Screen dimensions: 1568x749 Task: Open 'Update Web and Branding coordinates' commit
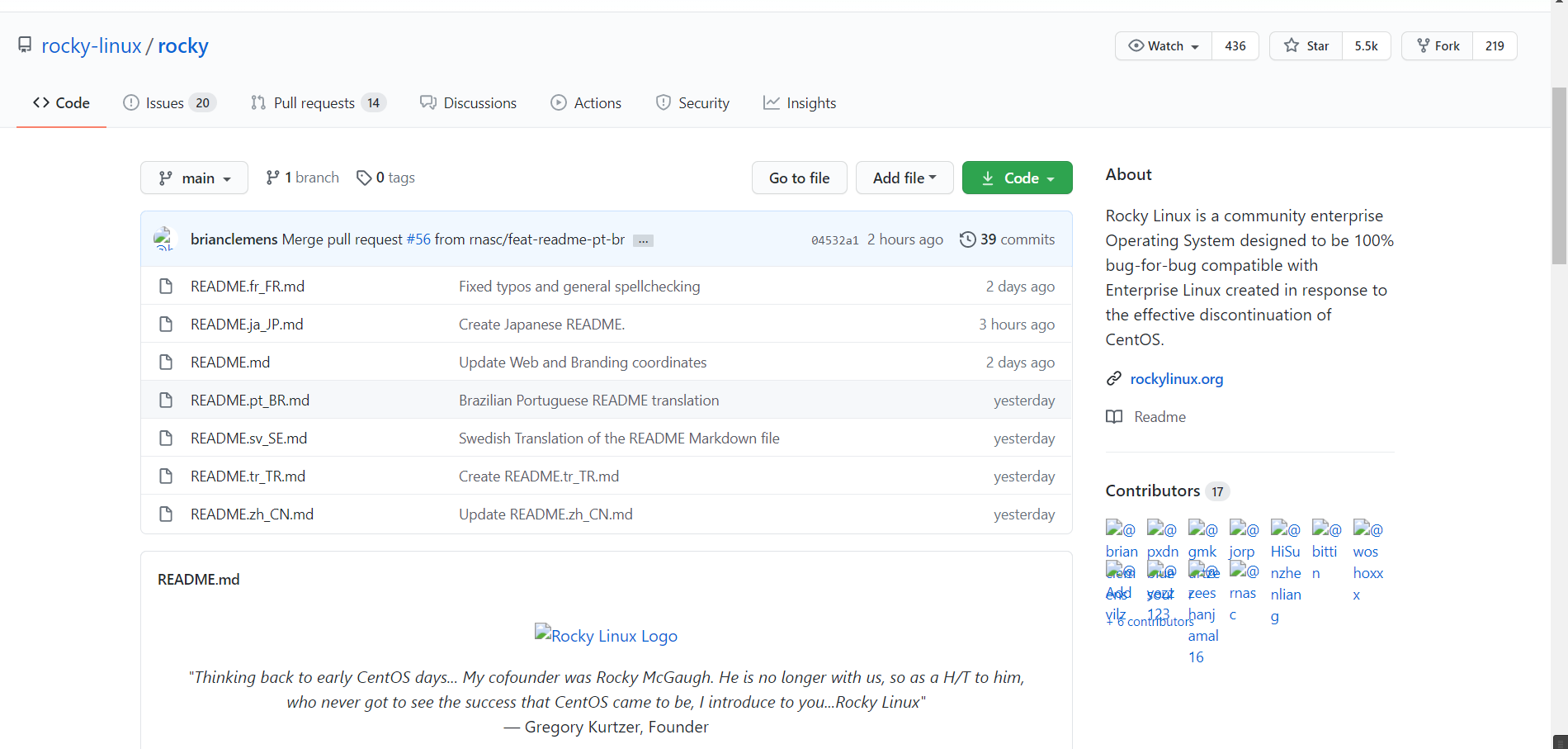(x=583, y=363)
